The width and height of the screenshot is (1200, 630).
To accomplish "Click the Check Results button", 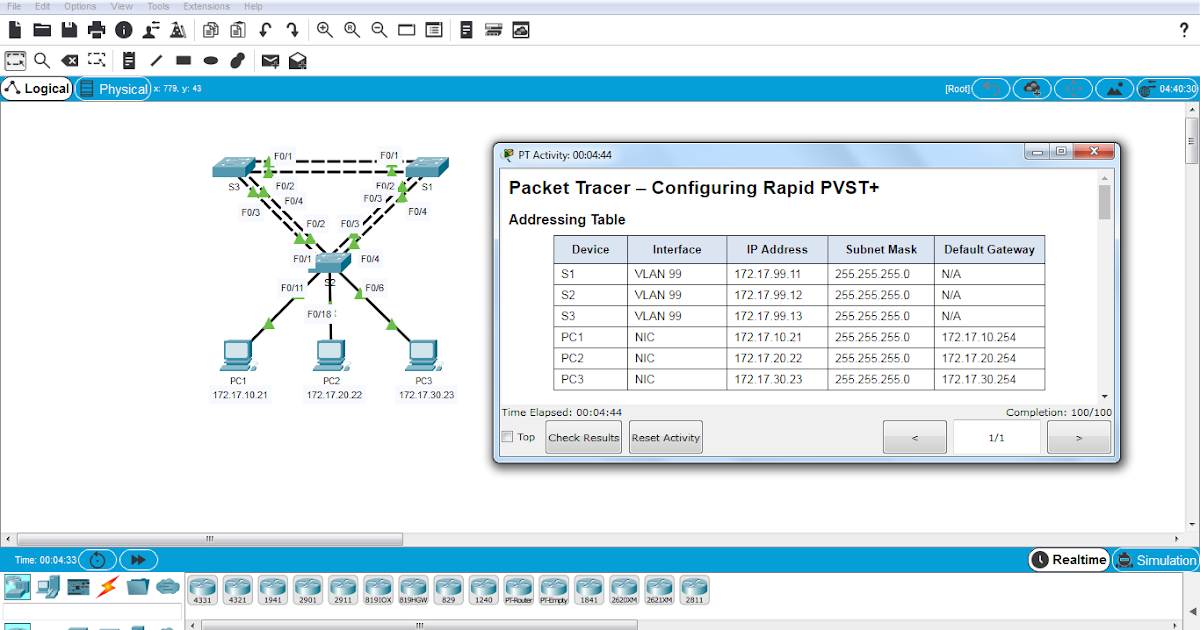I will (583, 437).
